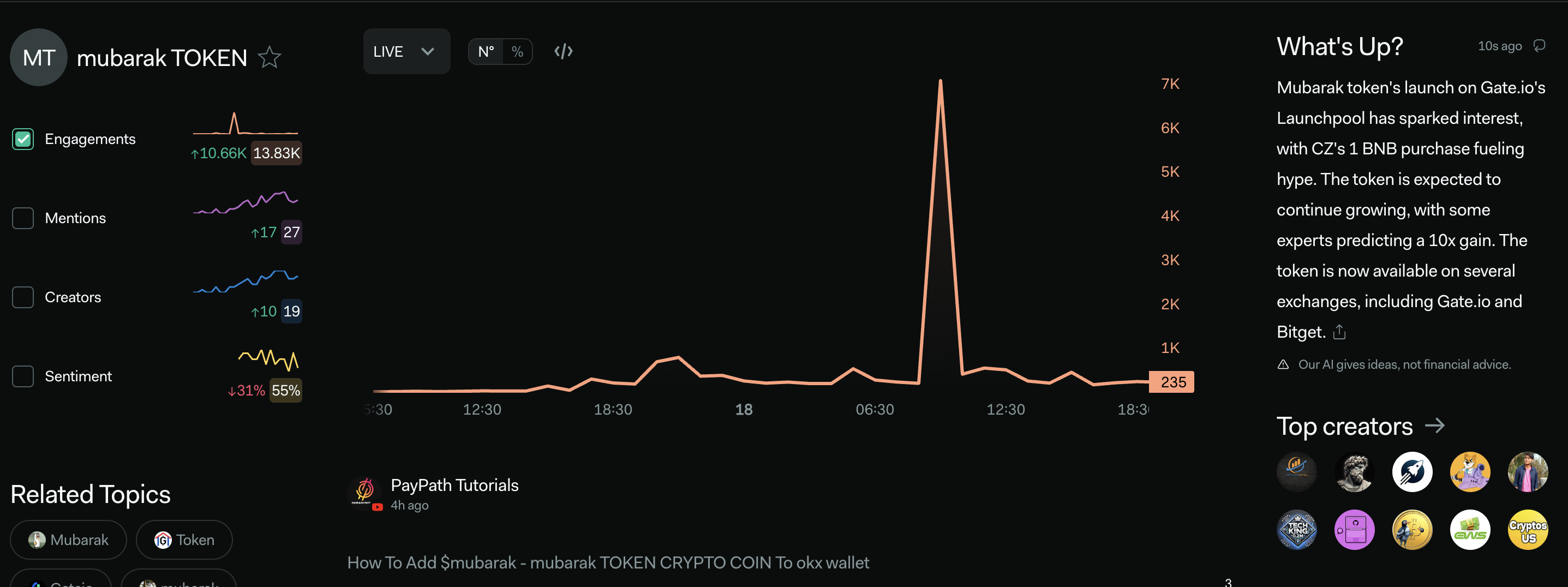Enable the Sentiment checkbox
The height and width of the screenshot is (587, 1568).
[x=22, y=376]
